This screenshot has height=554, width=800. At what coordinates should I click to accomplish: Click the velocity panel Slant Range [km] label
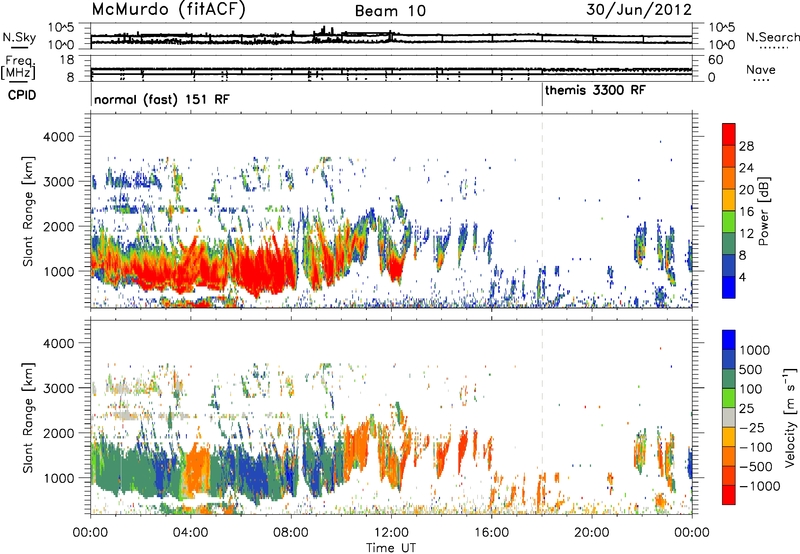[28, 417]
